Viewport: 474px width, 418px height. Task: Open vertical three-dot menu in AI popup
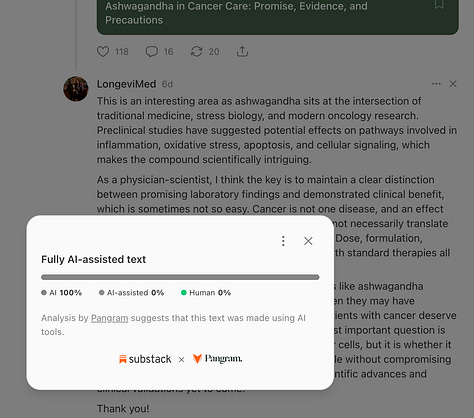tap(283, 241)
